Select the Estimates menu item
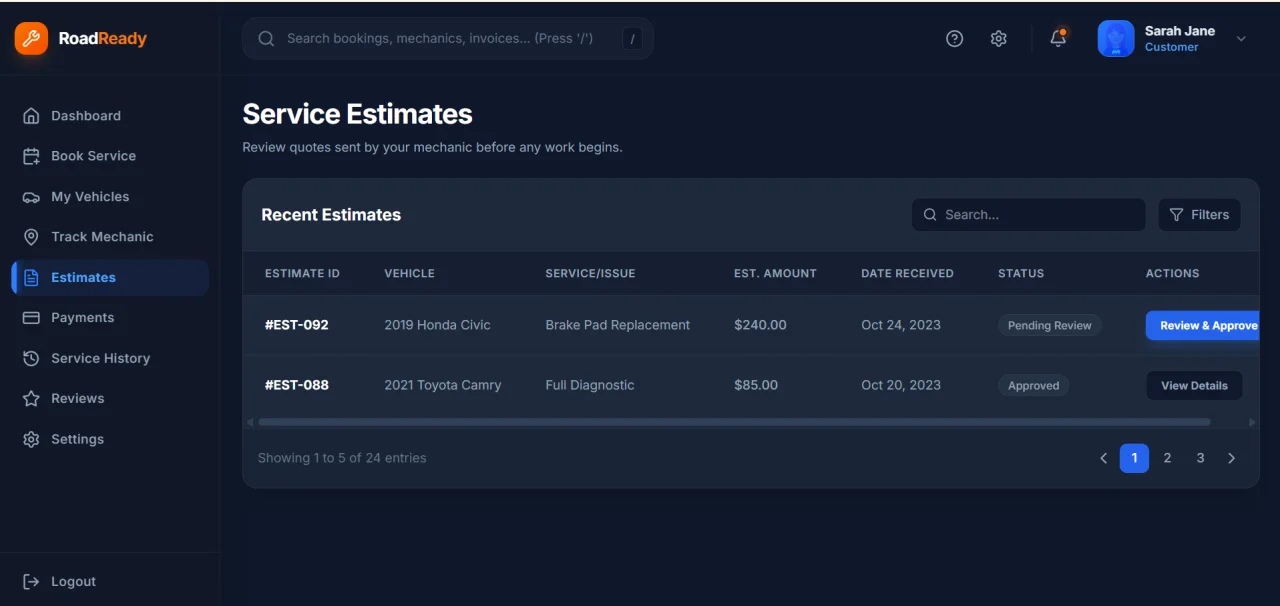 pos(110,278)
